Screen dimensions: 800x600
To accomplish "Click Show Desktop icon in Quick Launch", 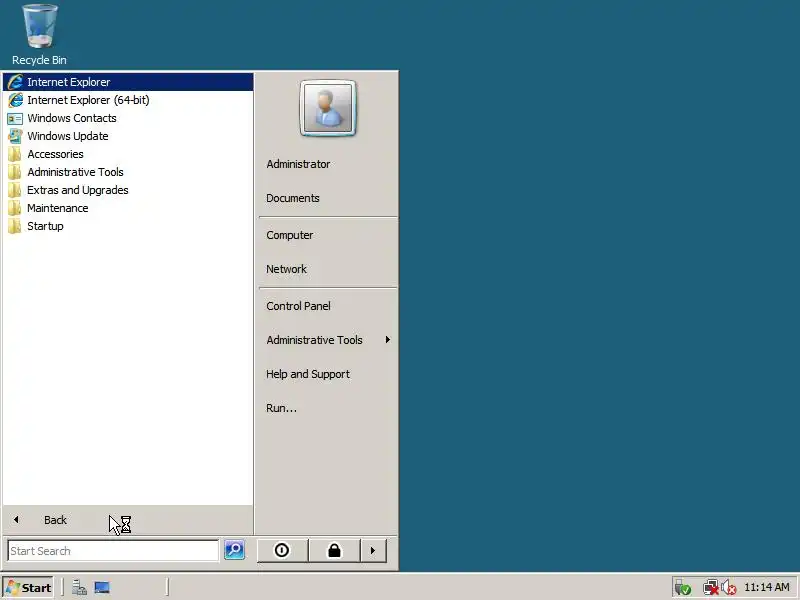I will pyautogui.click(x=102, y=588).
